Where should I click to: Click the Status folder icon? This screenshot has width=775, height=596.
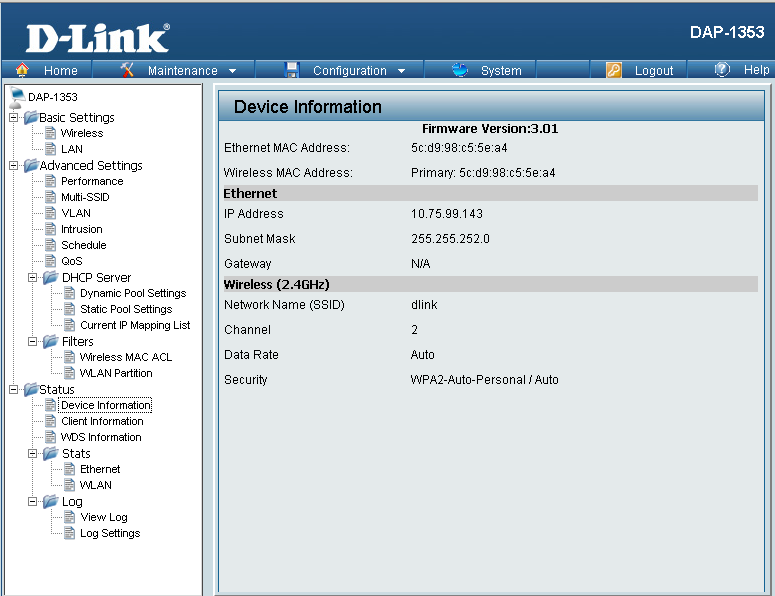coord(31,389)
